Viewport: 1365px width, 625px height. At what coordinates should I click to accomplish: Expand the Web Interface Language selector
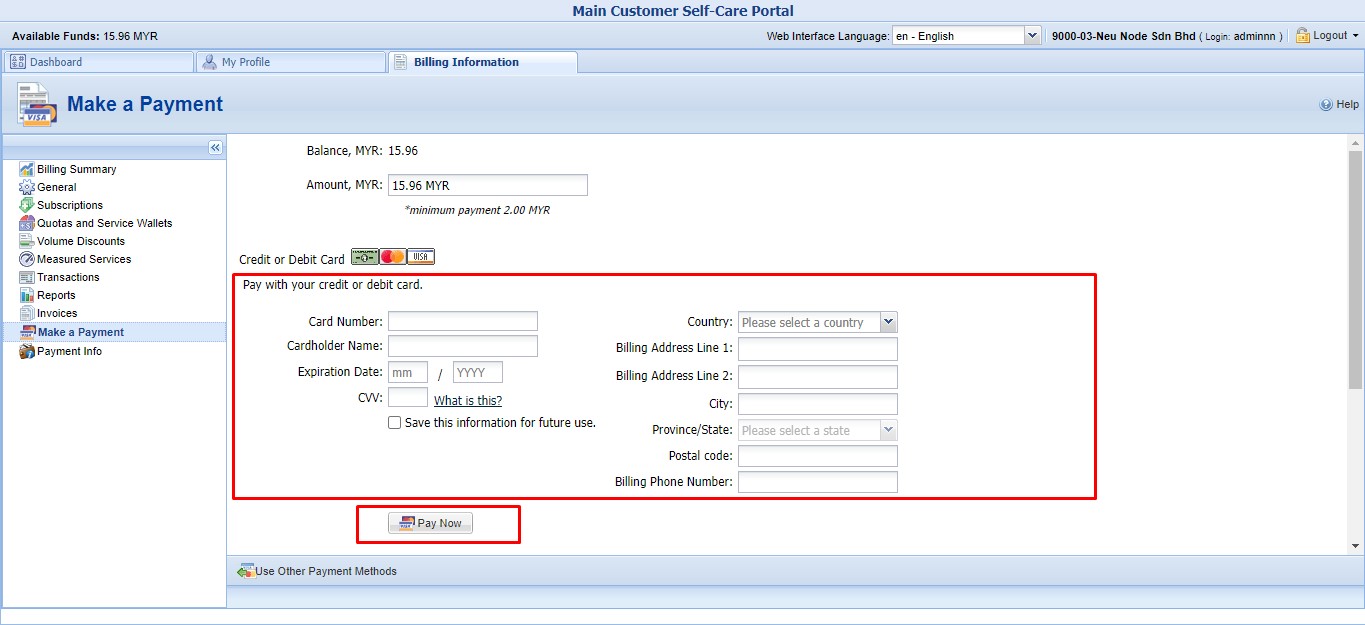click(1032, 36)
